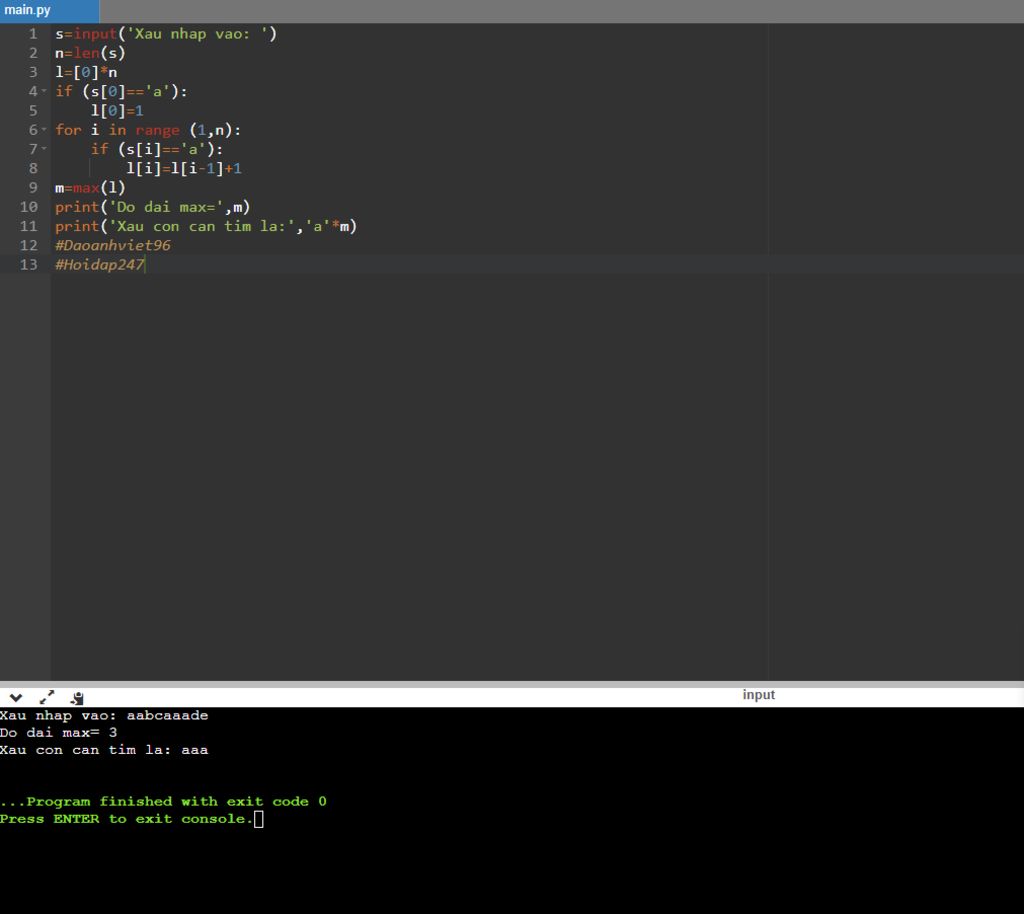Click the 'Do dai max= 3' console output

click(x=58, y=733)
